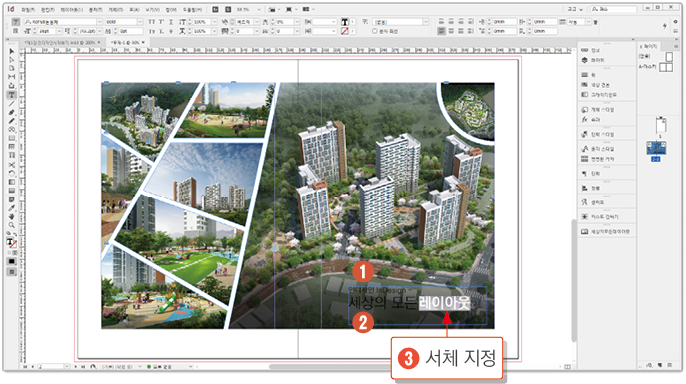Open the Glyphs panel

tap(592, 202)
